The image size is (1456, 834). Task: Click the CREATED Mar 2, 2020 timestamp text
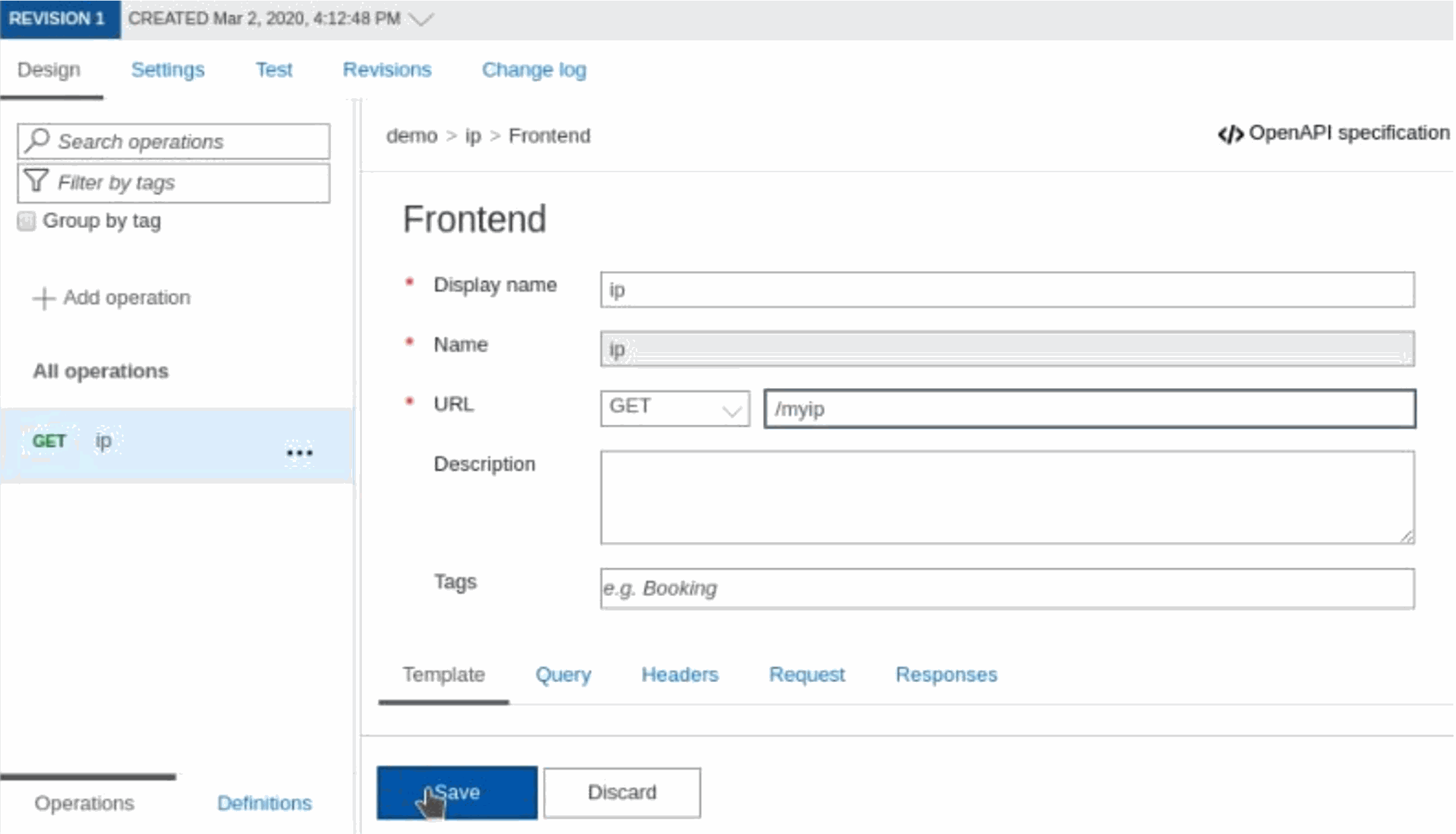point(264,19)
